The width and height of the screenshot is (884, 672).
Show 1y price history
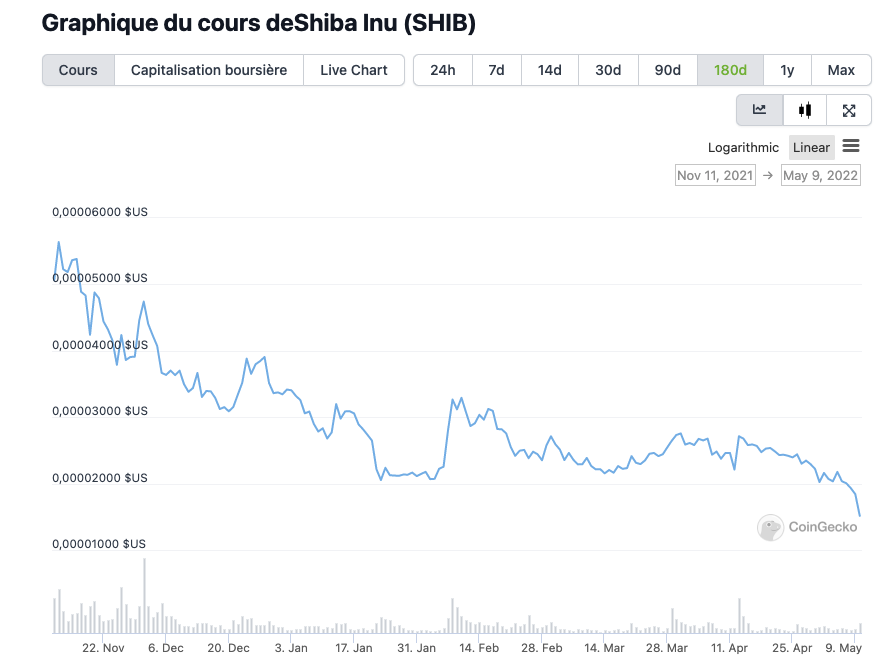pyautogui.click(x=787, y=70)
